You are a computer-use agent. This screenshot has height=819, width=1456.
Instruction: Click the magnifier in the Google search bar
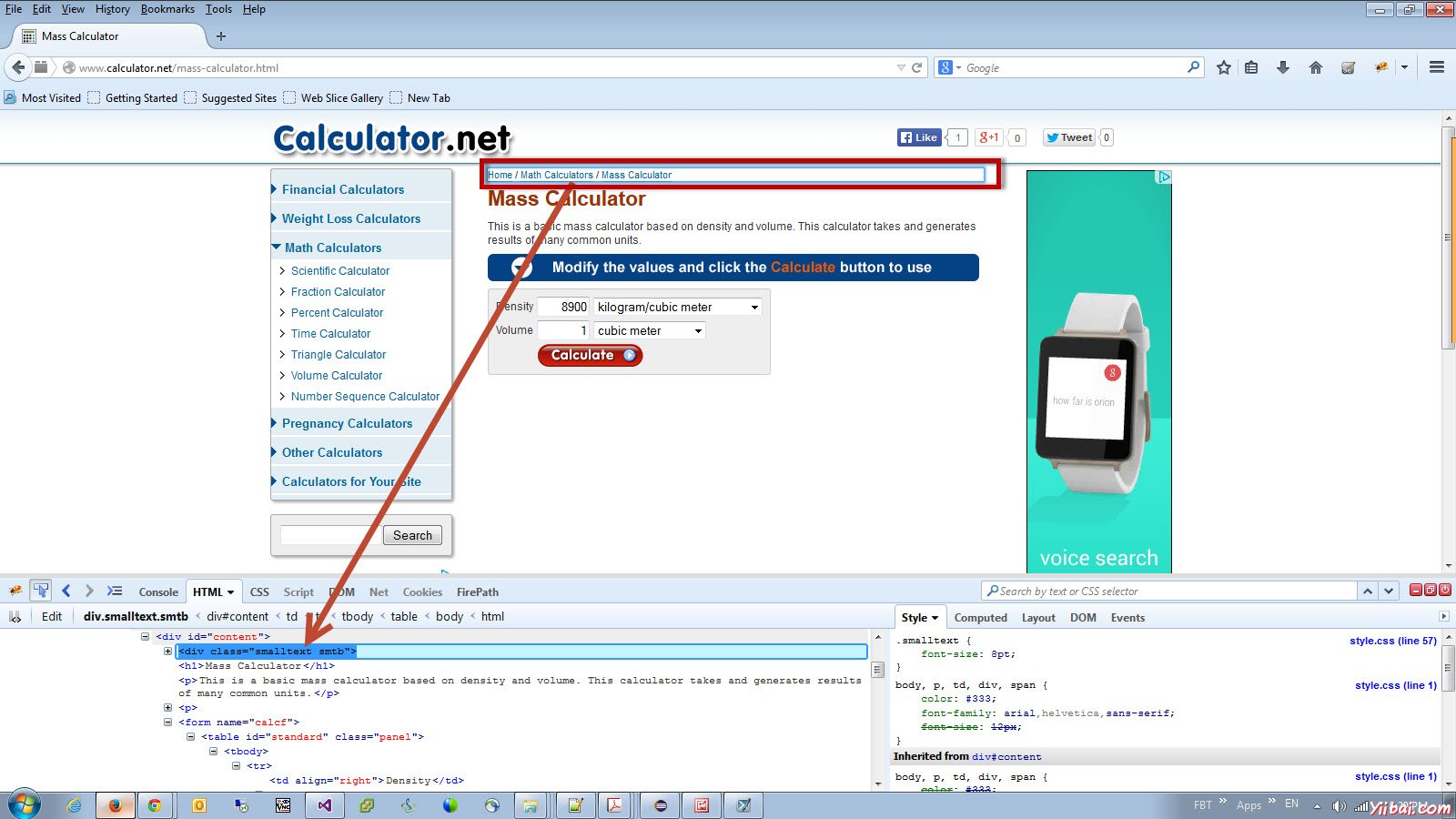click(x=1192, y=66)
